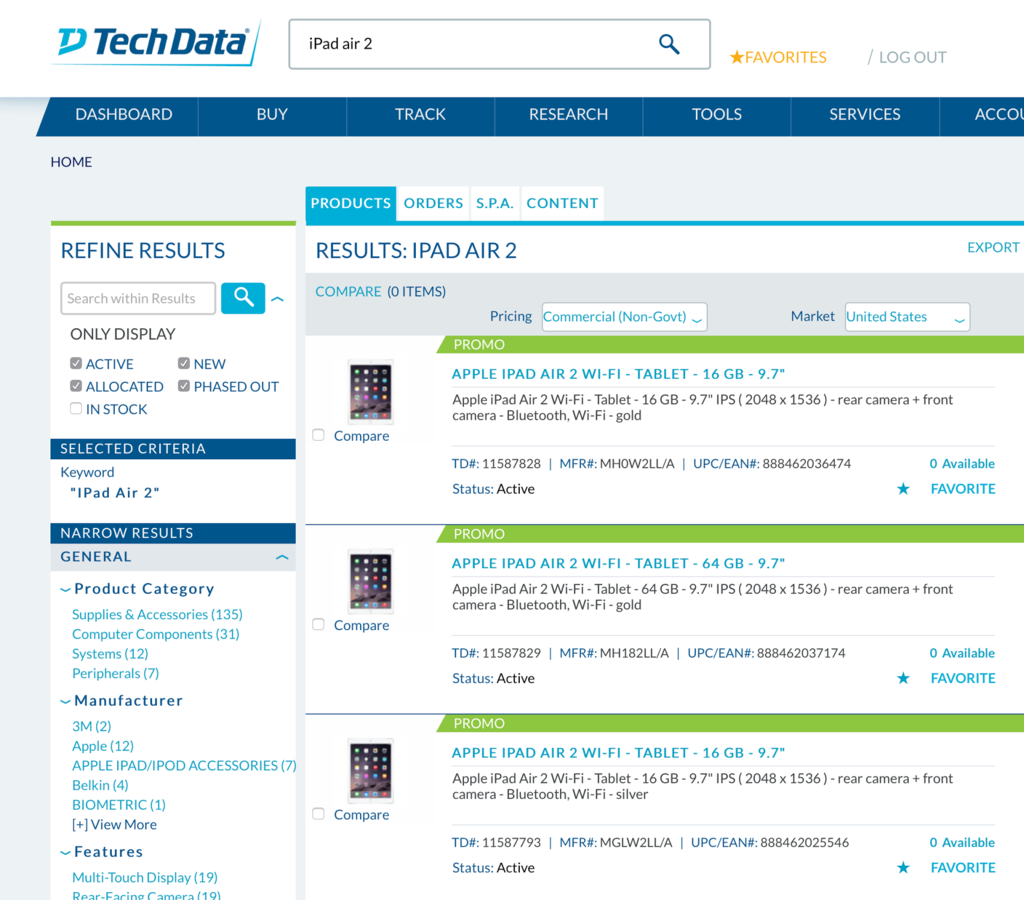
Task: Uncheck the Phased Out filter
Action: [x=184, y=386]
